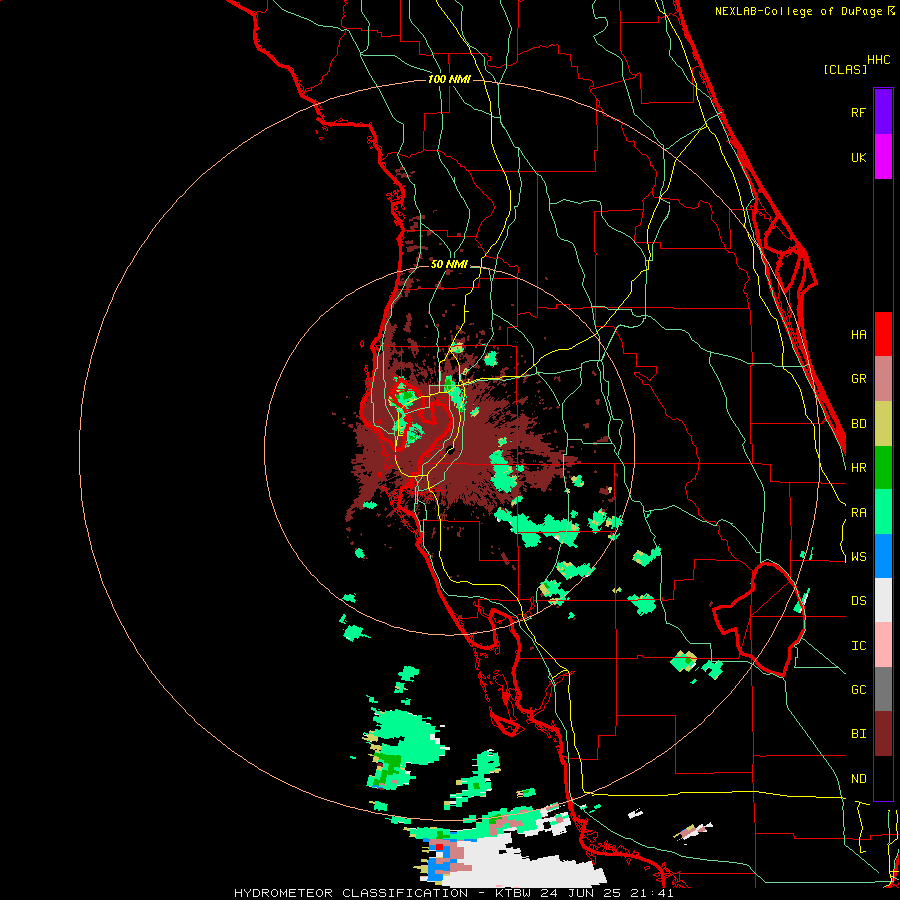Click the GC legend label

(858, 690)
